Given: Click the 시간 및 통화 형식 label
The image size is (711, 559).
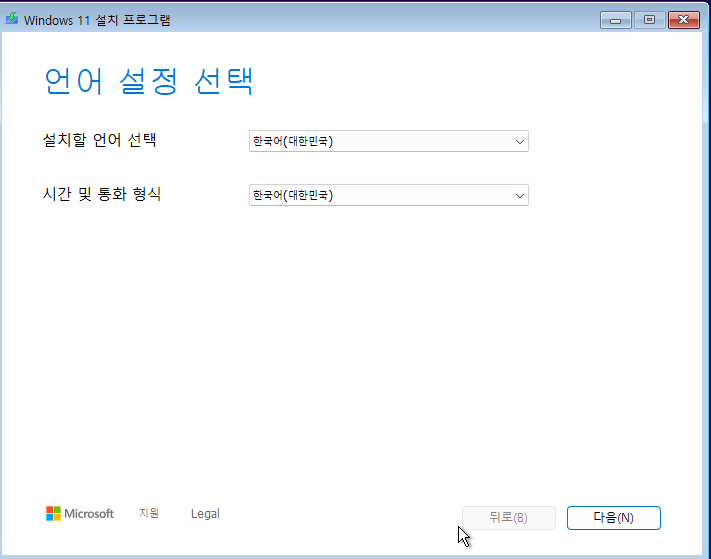Looking at the screenshot, I should click(102, 194).
